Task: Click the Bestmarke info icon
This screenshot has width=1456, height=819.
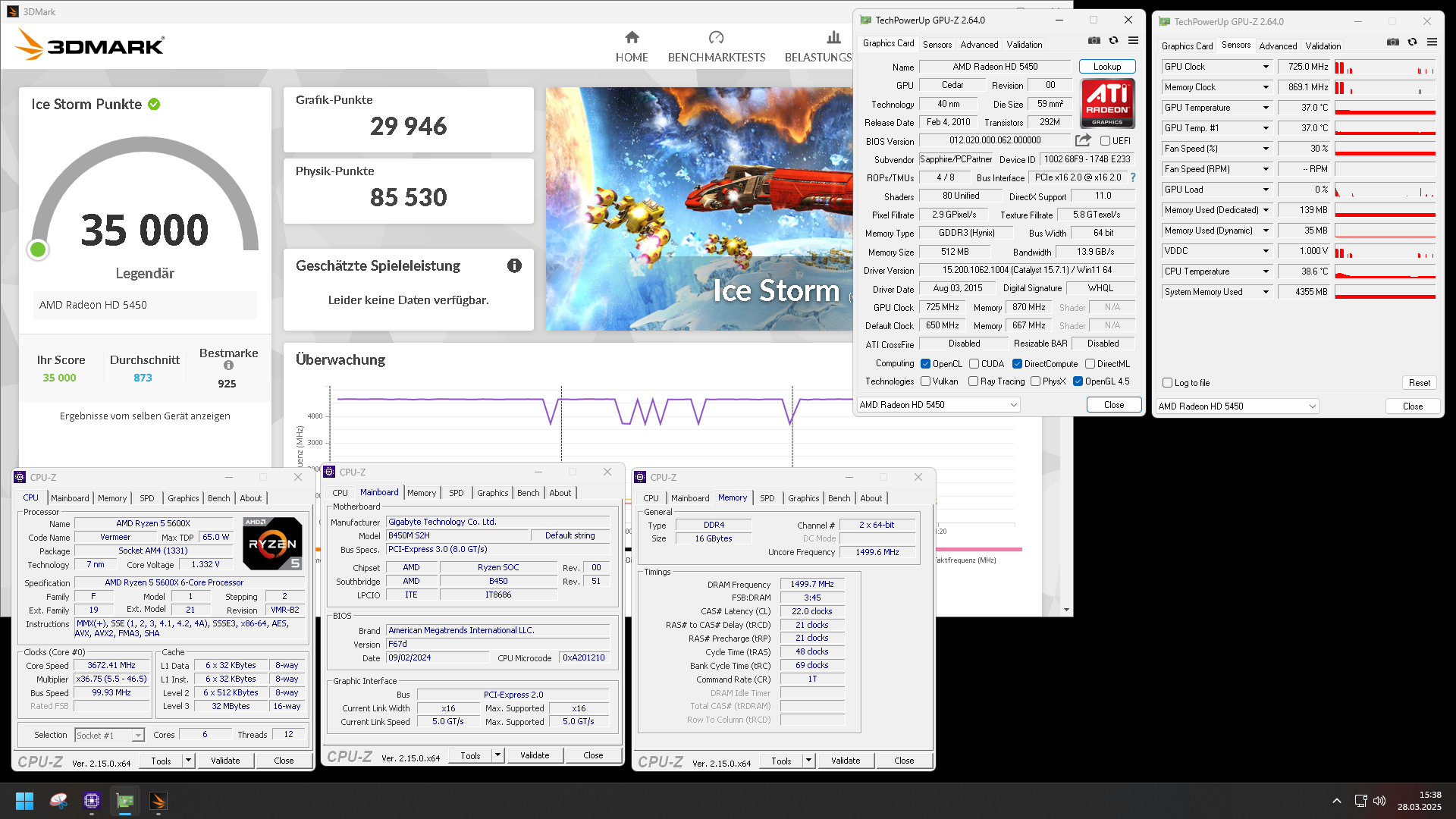Action: [x=228, y=366]
